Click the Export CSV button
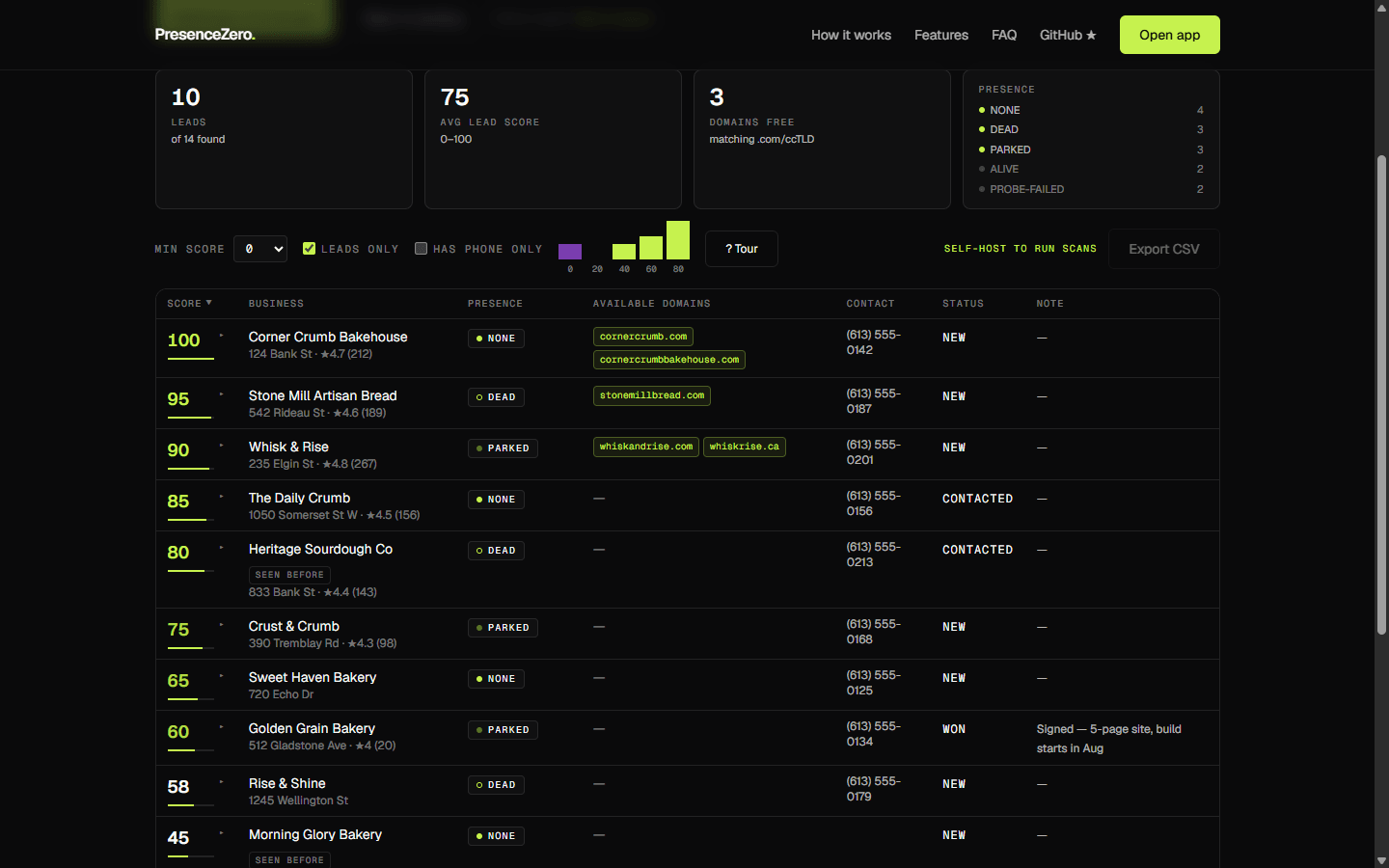Viewport: 1389px width, 868px height. coord(1164,249)
